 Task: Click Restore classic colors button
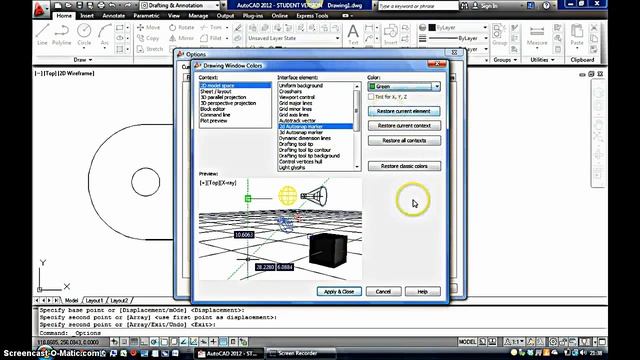[404, 166]
